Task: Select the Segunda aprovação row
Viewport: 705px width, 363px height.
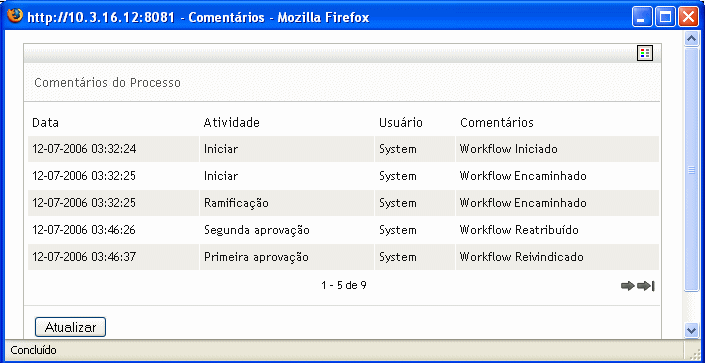Action: pyautogui.click(x=344, y=230)
